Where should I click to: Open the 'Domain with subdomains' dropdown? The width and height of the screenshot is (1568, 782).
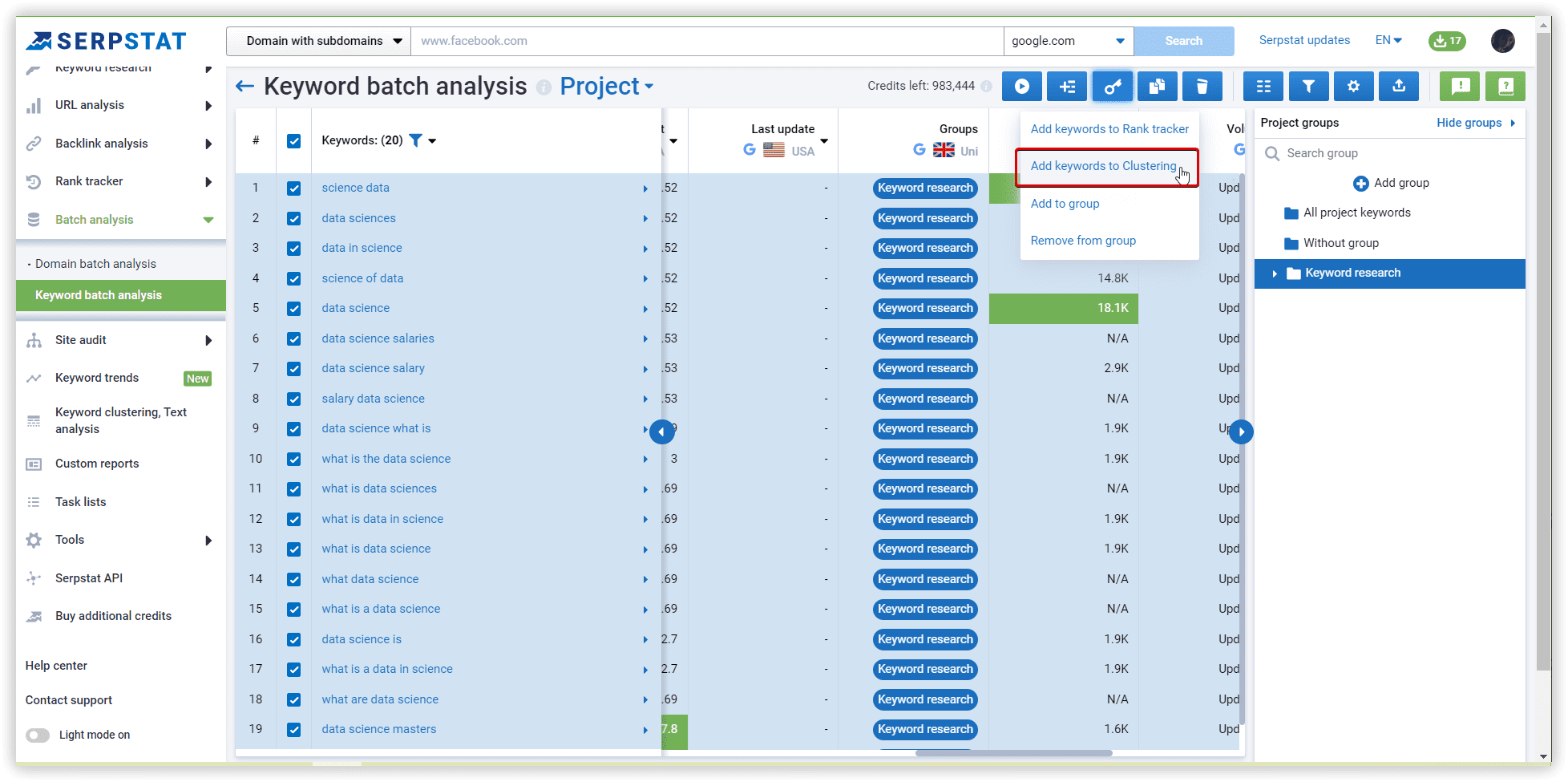tap(317, 40)
